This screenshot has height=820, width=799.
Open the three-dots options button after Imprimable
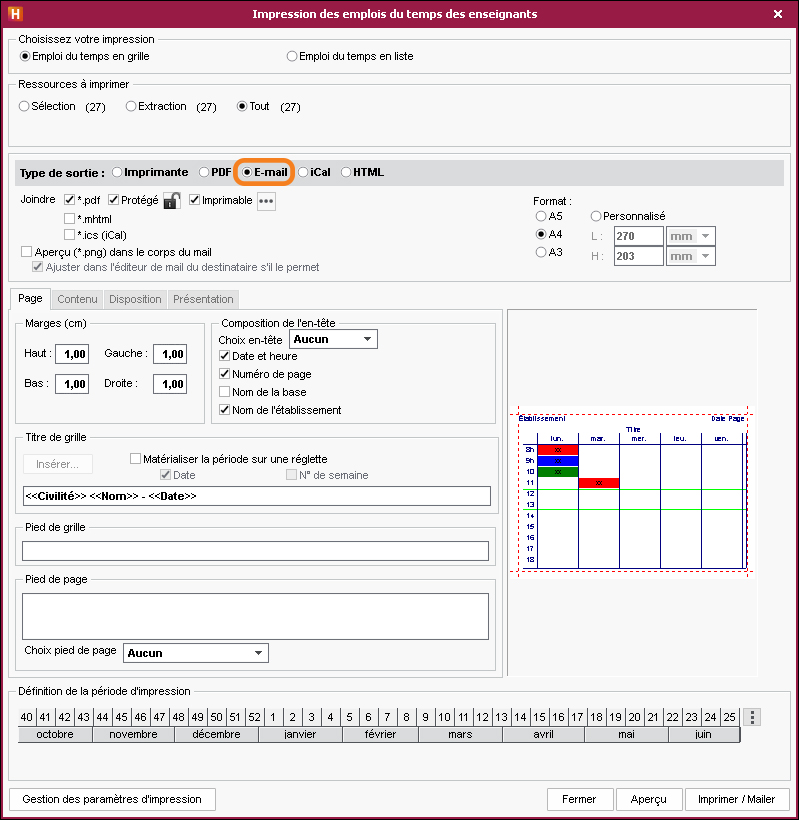266,201
